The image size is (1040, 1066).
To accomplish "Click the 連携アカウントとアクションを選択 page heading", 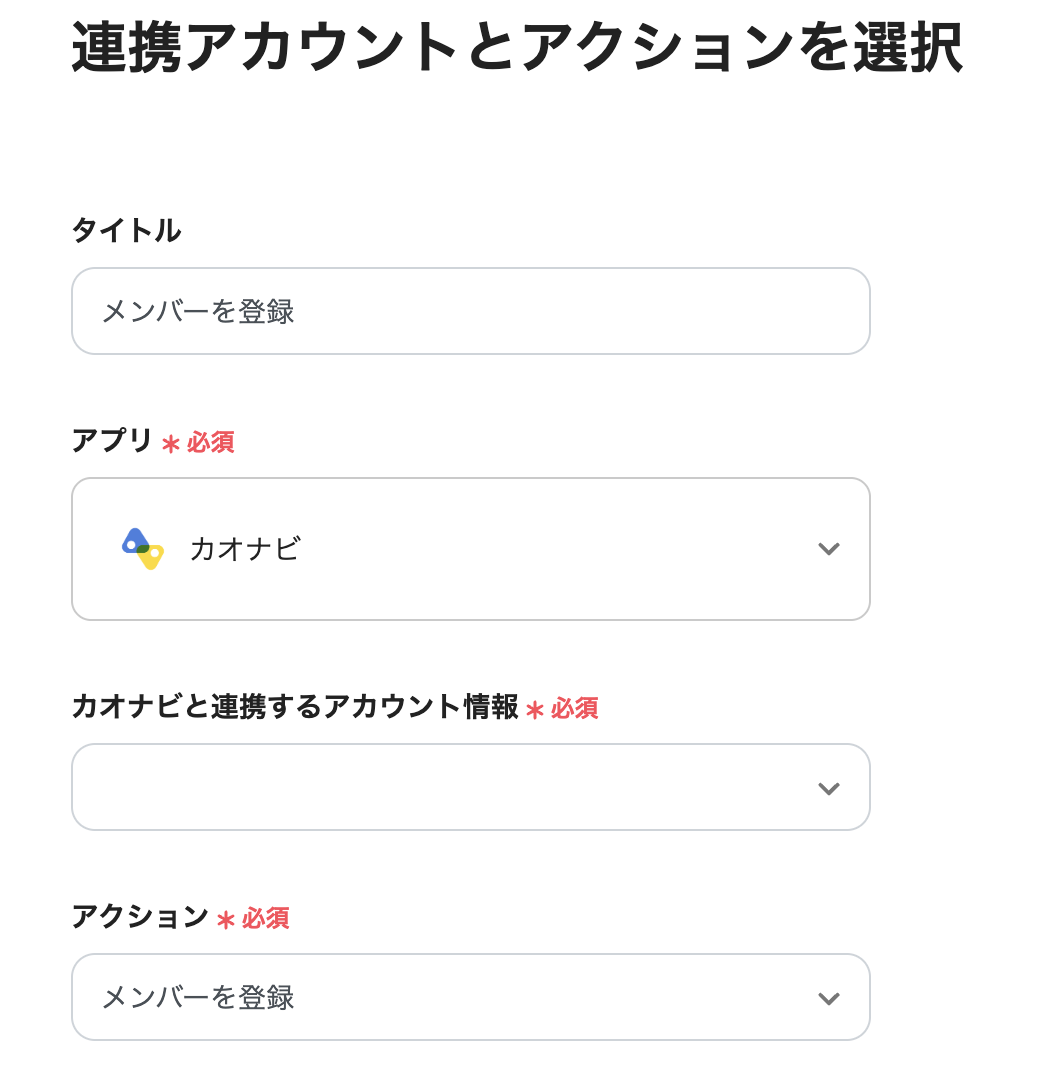I will pos(517,48).
